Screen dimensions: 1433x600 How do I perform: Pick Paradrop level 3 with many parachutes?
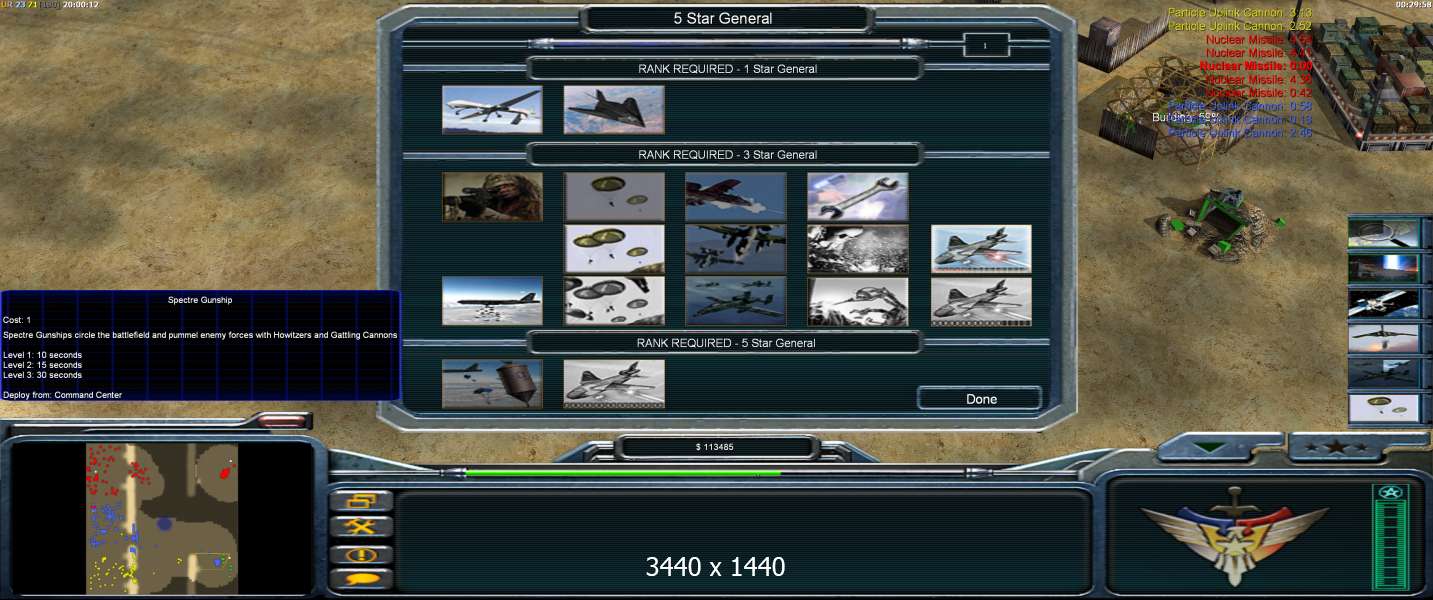(614, 301)
